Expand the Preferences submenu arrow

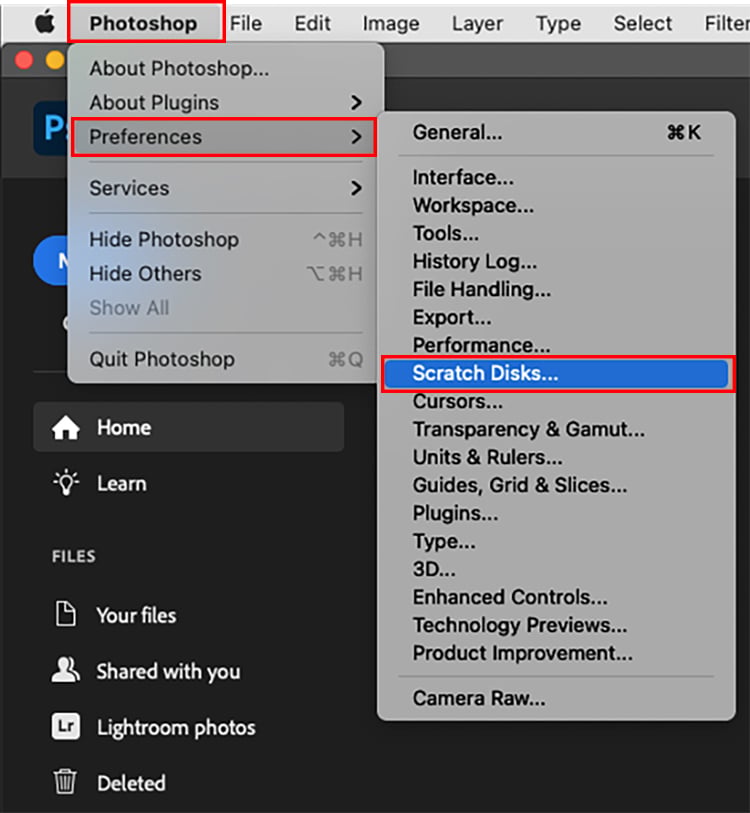(x=356, y=137)
